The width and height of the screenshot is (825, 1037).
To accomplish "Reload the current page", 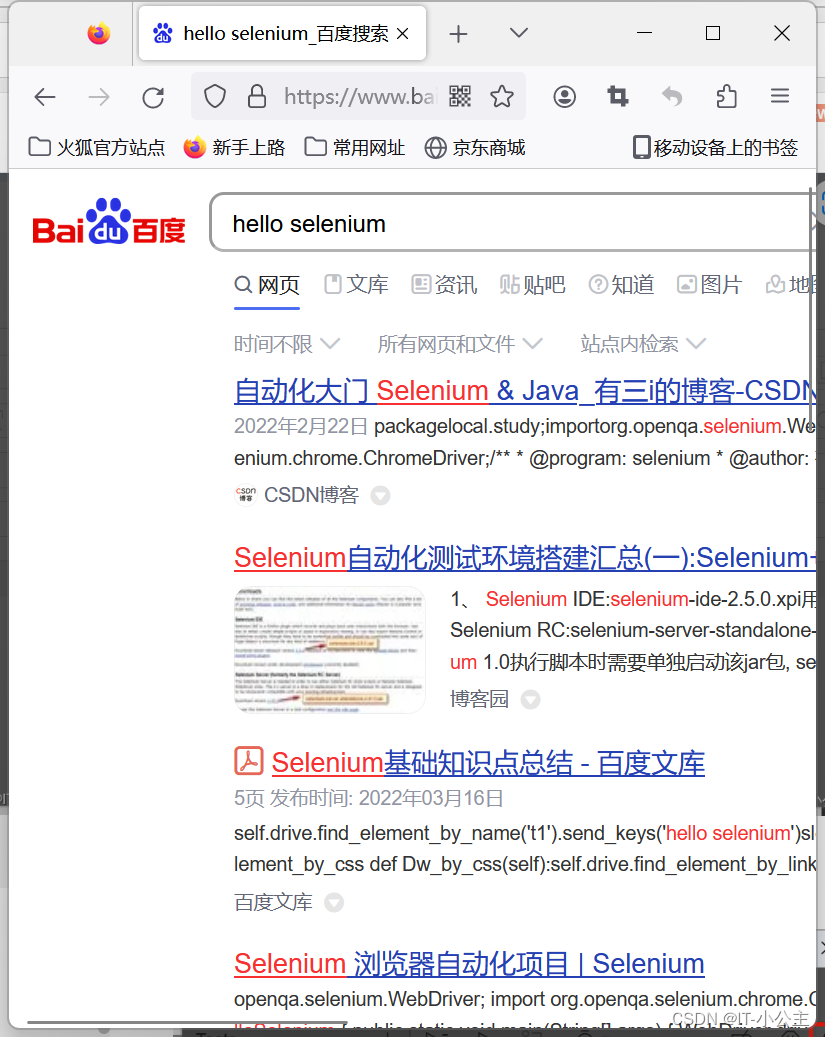I will click(x=152, y=96).
